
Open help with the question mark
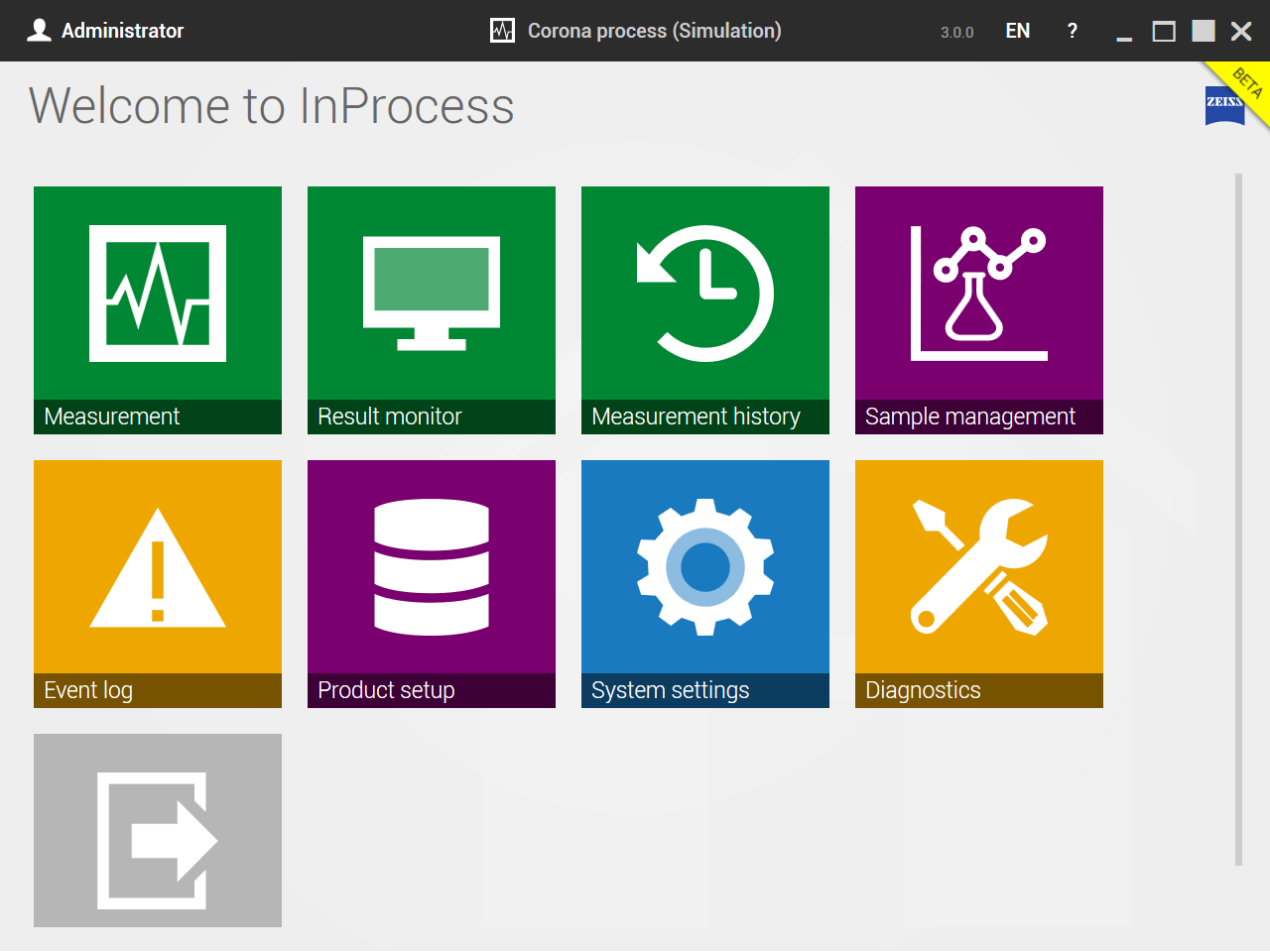pos(1073,31)
